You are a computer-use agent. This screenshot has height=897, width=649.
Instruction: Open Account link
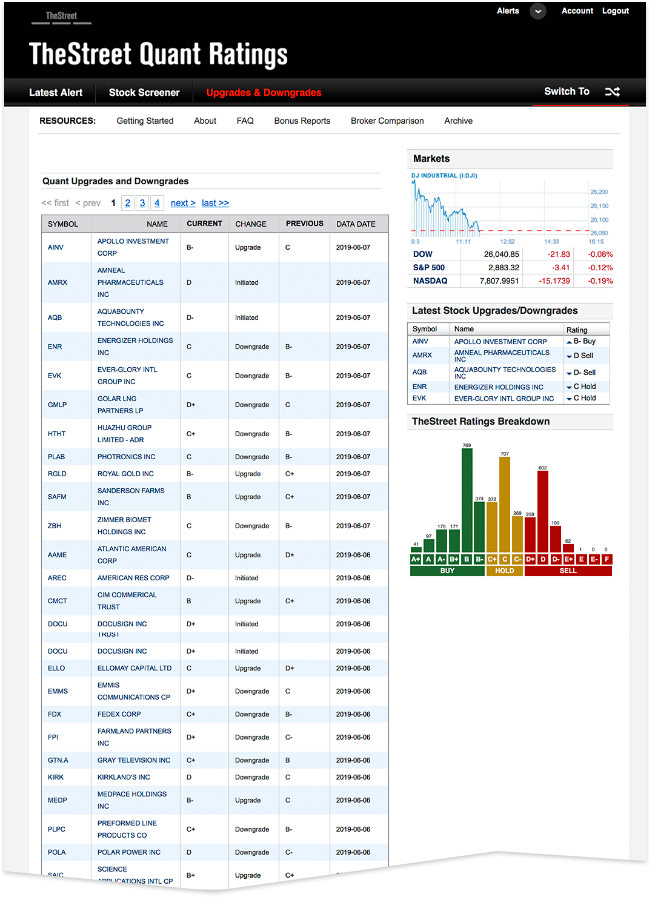(577, 11)
